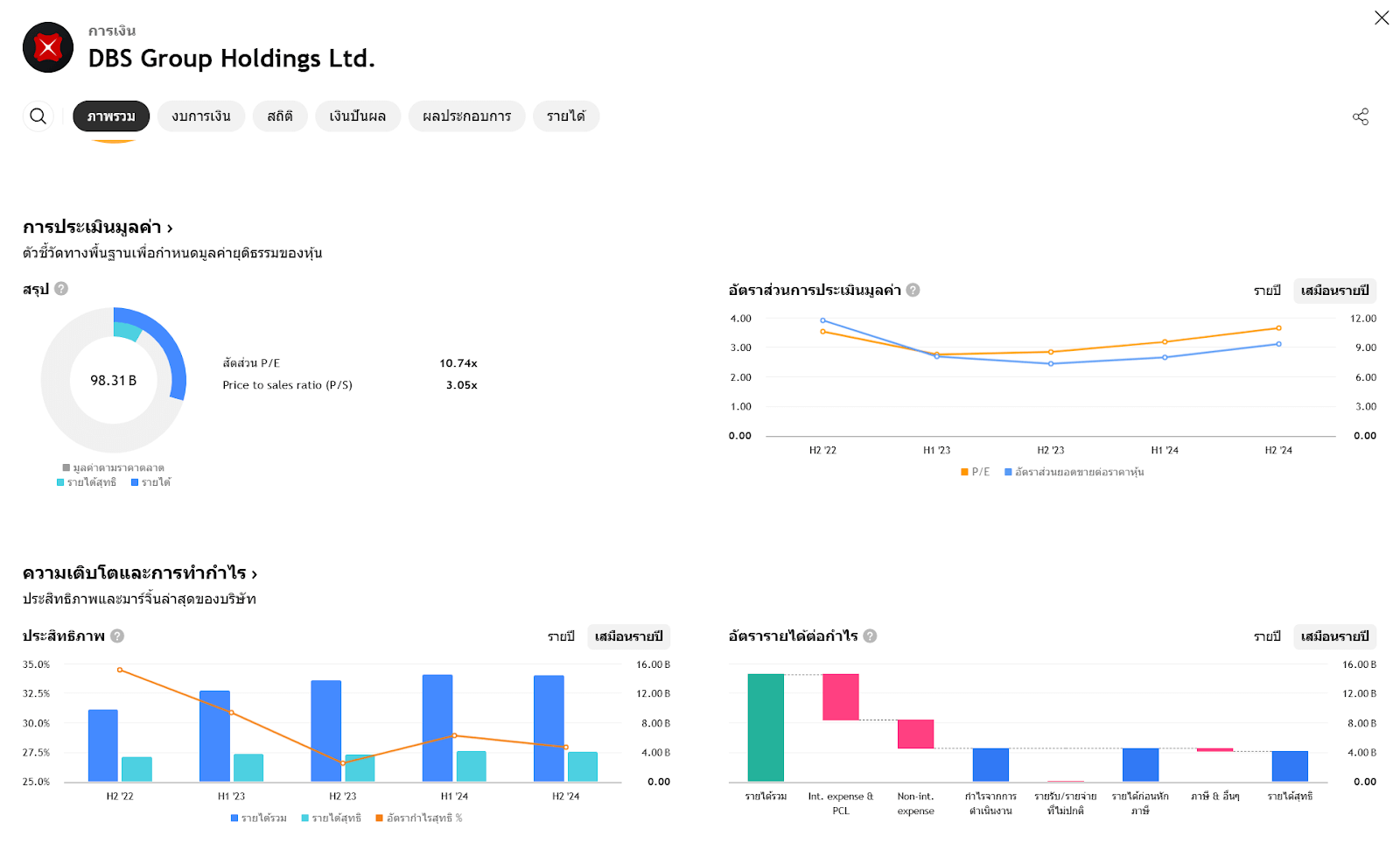Toggle มูลค่าตามราคาตลาด legend in donut chart
Screen dimensions: 1400x850
[x=114, y=468]
